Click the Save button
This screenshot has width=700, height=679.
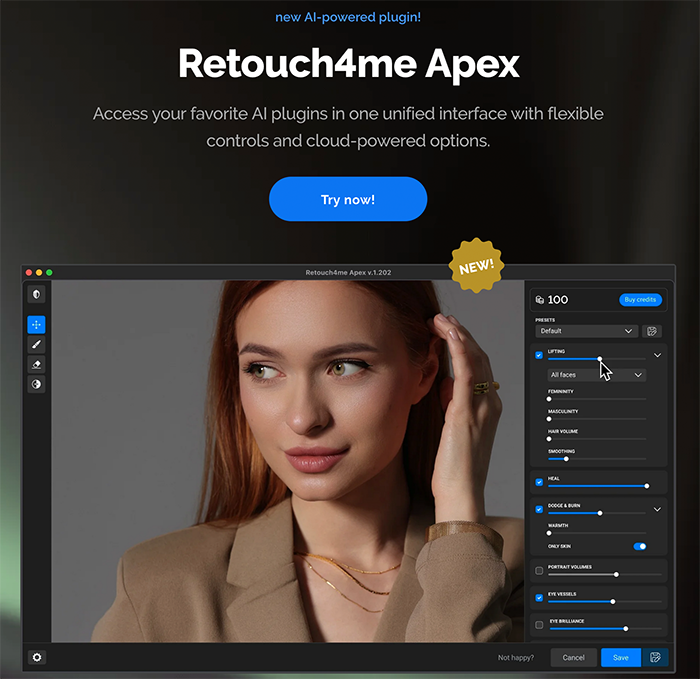tap(621, 658)
